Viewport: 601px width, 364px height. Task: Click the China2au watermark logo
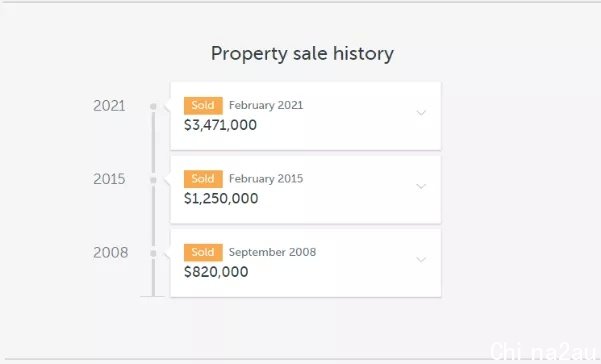[x=544, y=351]
